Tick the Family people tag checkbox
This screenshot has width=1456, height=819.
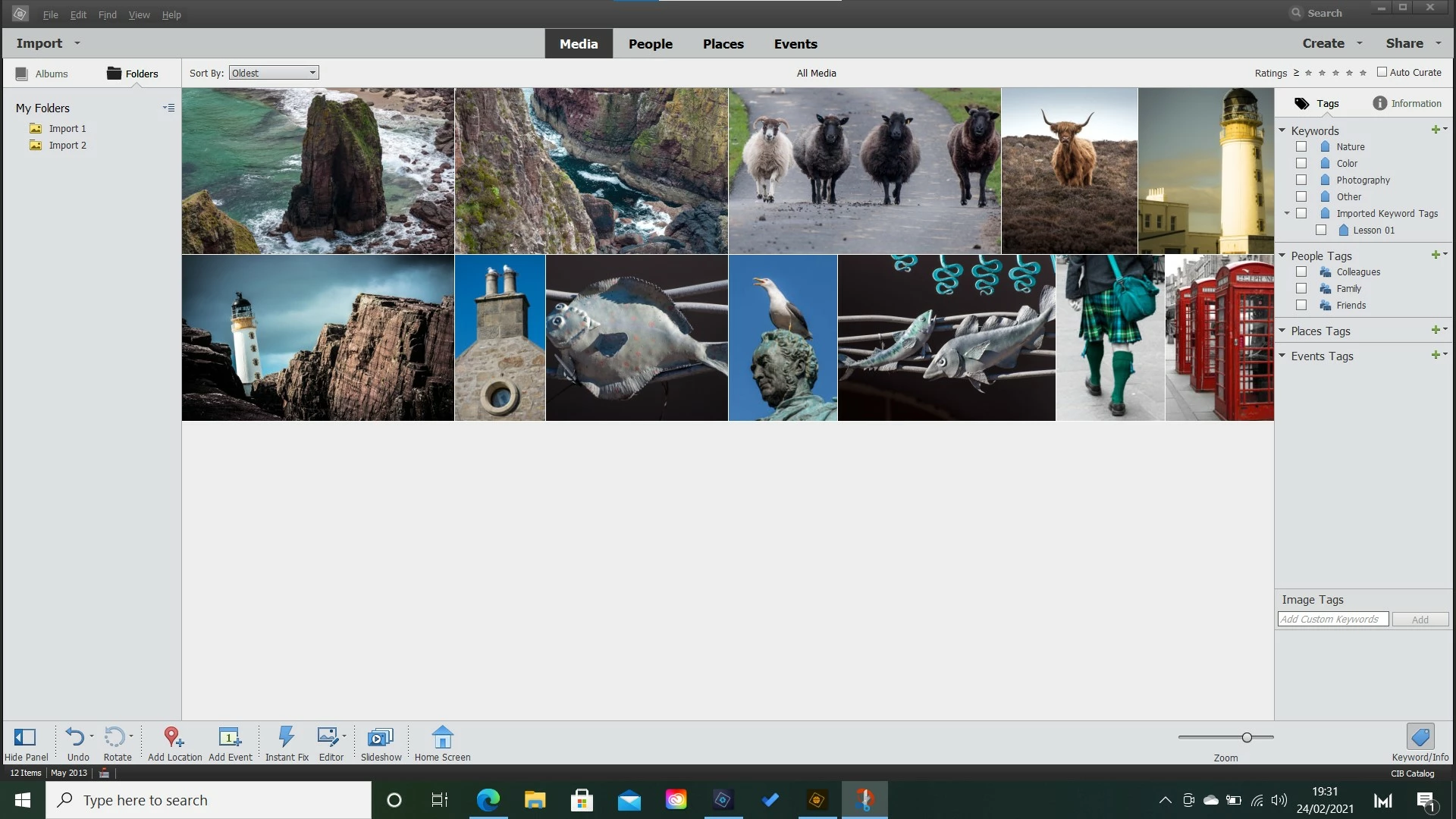(x=1301, y=289)
